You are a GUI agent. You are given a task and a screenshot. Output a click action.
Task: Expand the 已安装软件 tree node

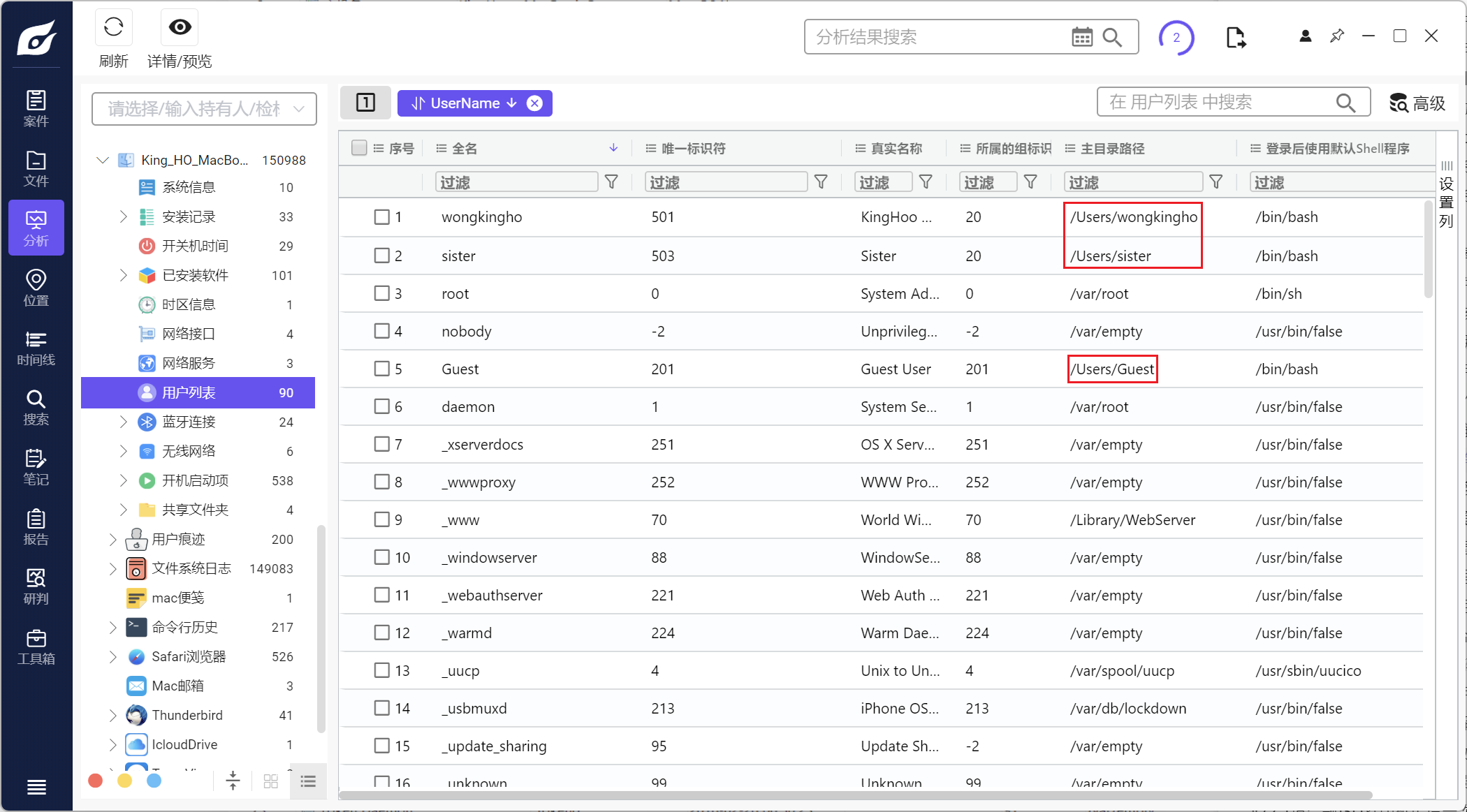point(123,275)
